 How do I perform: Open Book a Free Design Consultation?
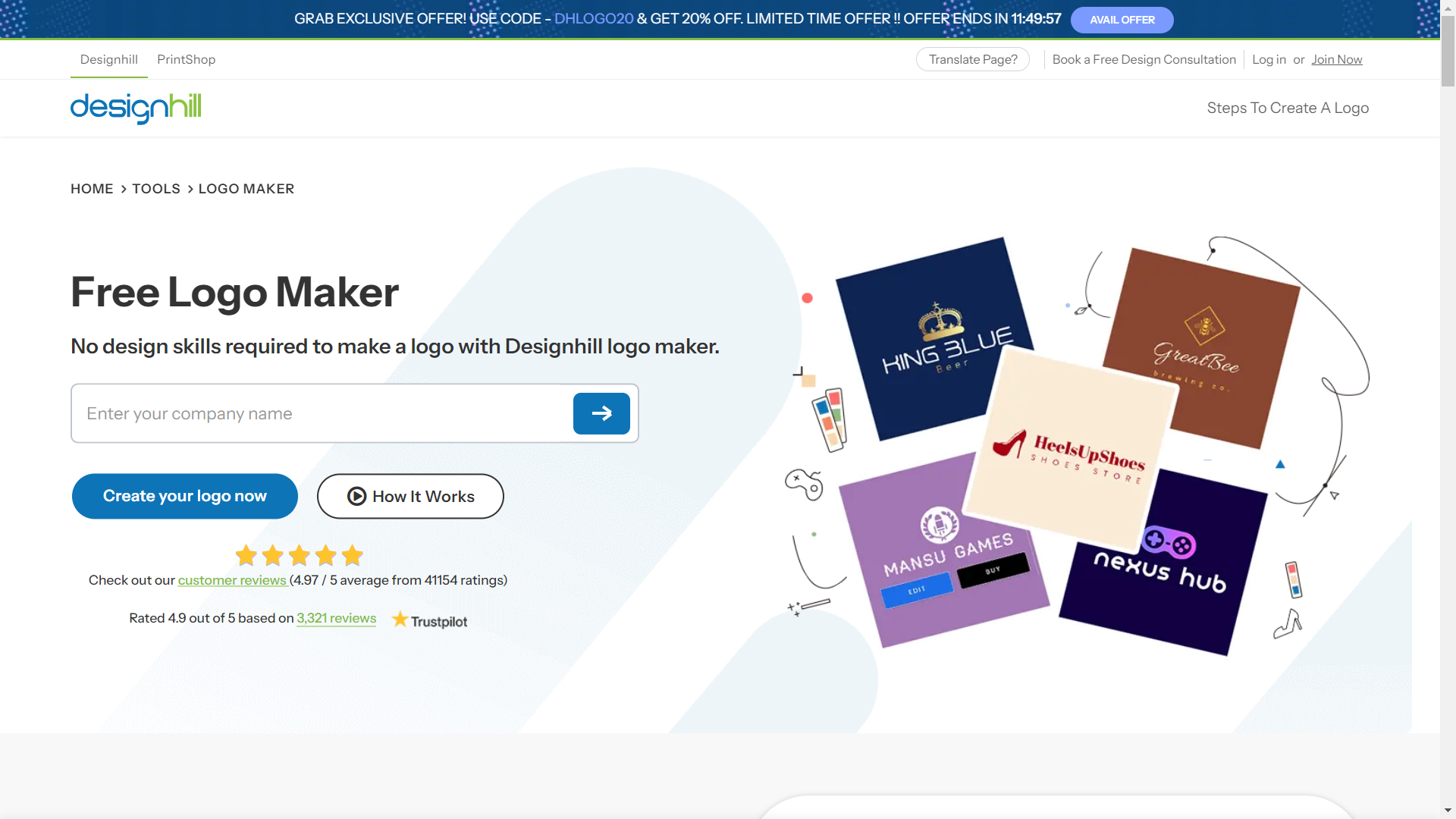tap(1144, 59)
